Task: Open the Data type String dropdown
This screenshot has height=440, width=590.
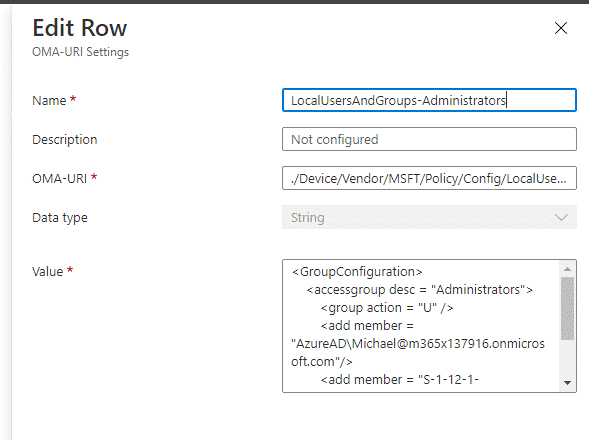Action: point(429,217)
